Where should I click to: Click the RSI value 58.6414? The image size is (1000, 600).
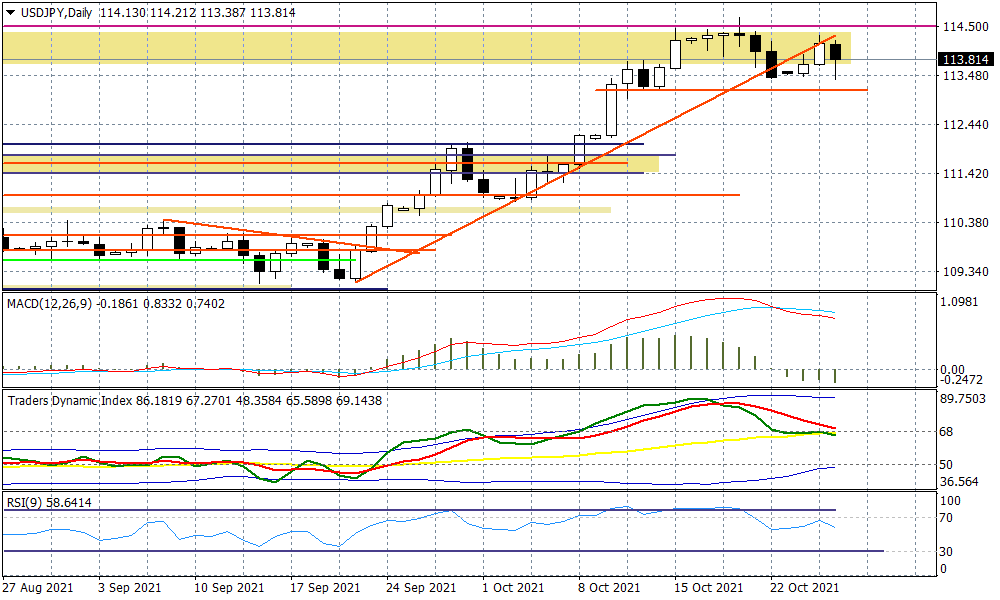(69, 502)
